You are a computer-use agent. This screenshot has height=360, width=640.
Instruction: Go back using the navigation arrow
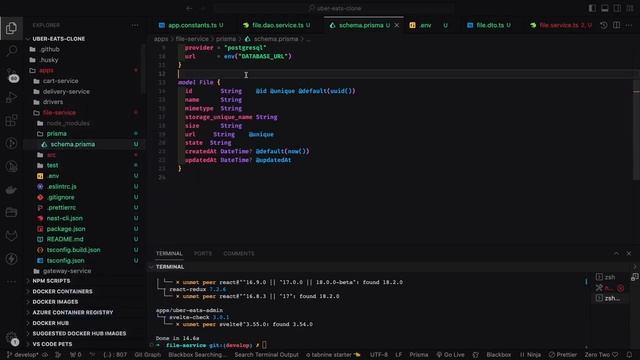189,8
